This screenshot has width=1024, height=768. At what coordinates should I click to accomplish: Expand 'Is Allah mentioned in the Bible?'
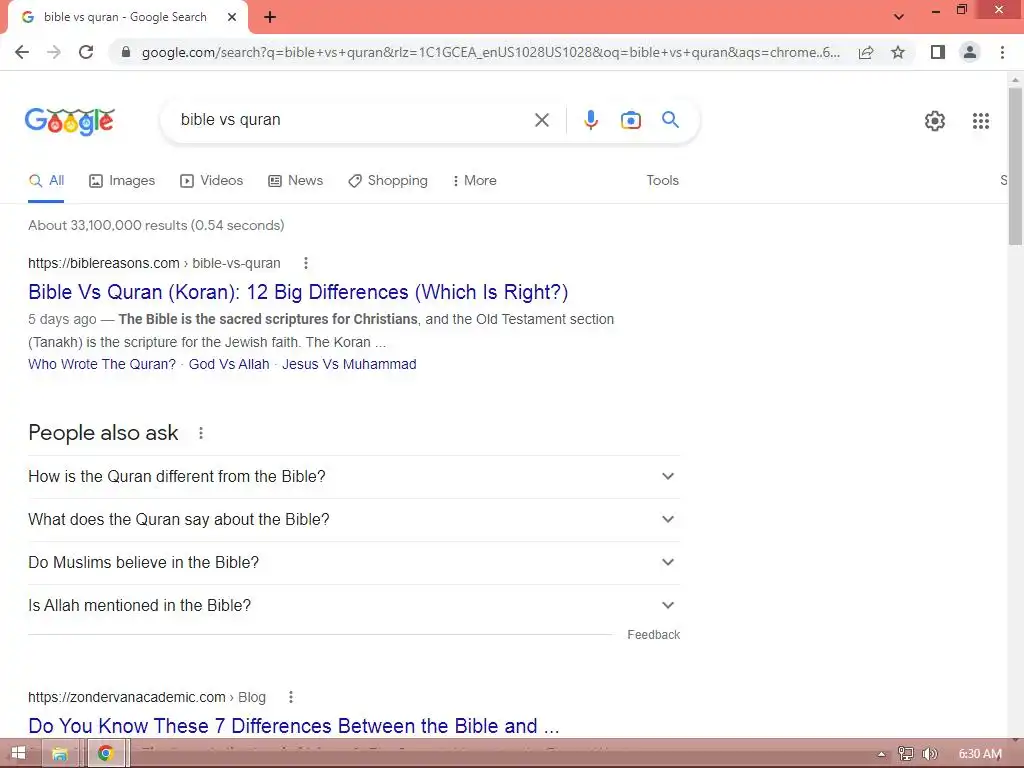[x=354, y=606]
